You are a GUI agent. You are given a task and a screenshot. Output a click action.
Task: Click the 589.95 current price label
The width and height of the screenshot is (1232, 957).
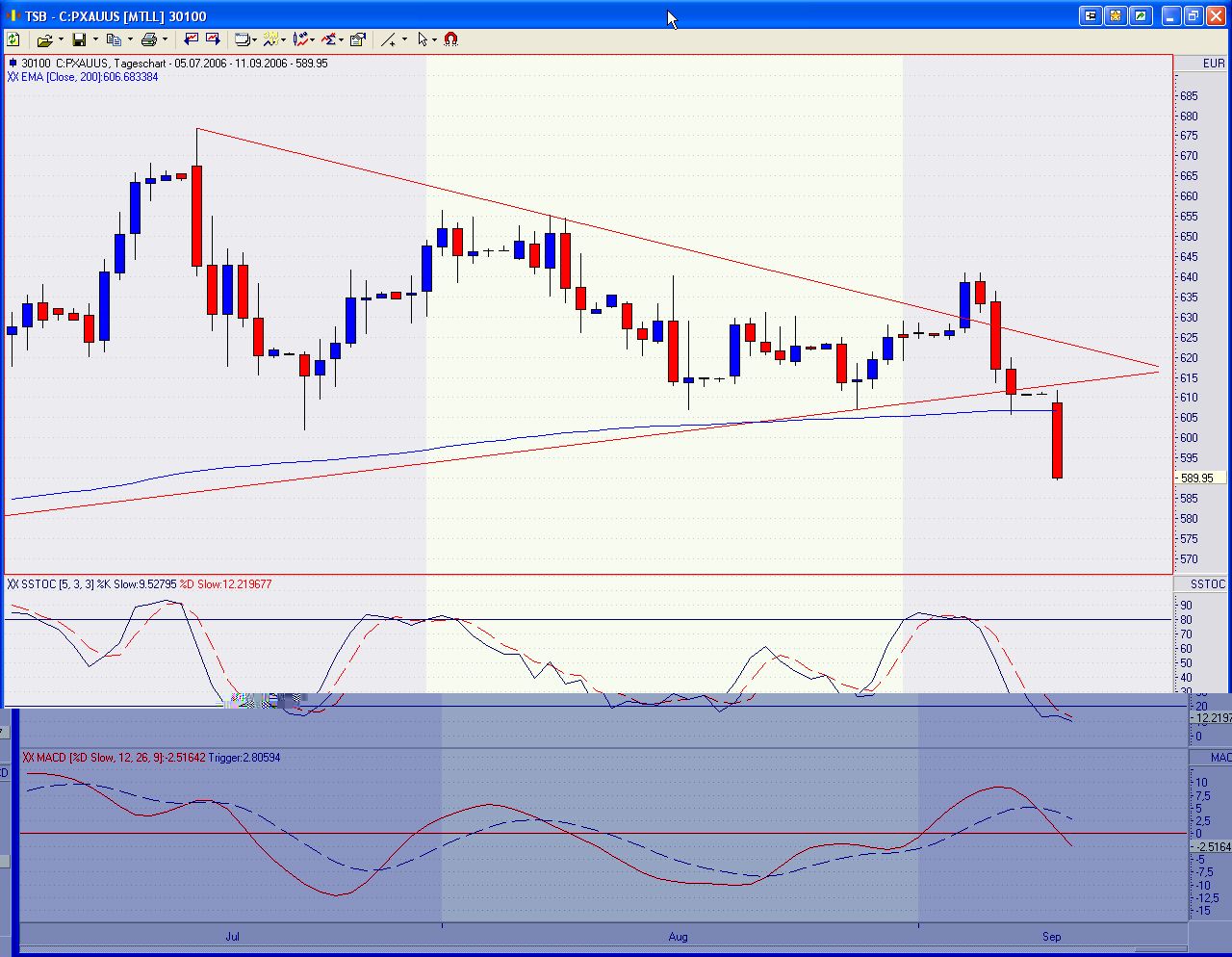click(x=1196, y=478)
